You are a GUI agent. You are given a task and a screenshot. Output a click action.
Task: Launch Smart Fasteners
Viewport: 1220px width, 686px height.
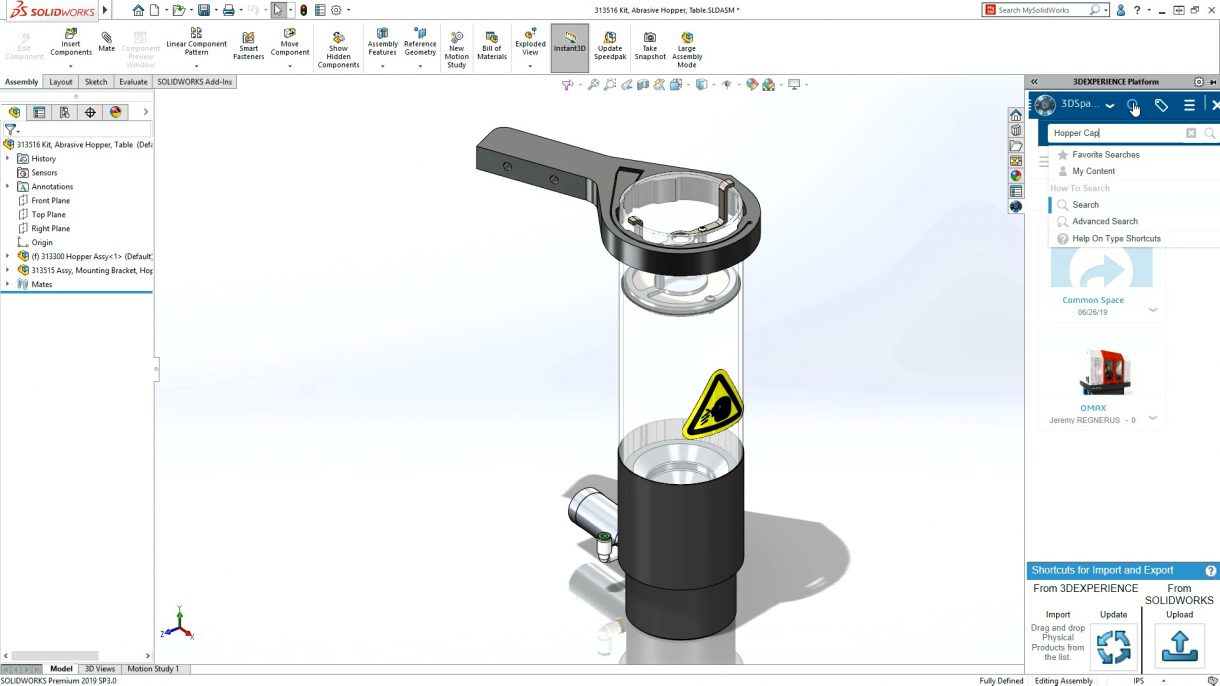[x=249, y=46]
